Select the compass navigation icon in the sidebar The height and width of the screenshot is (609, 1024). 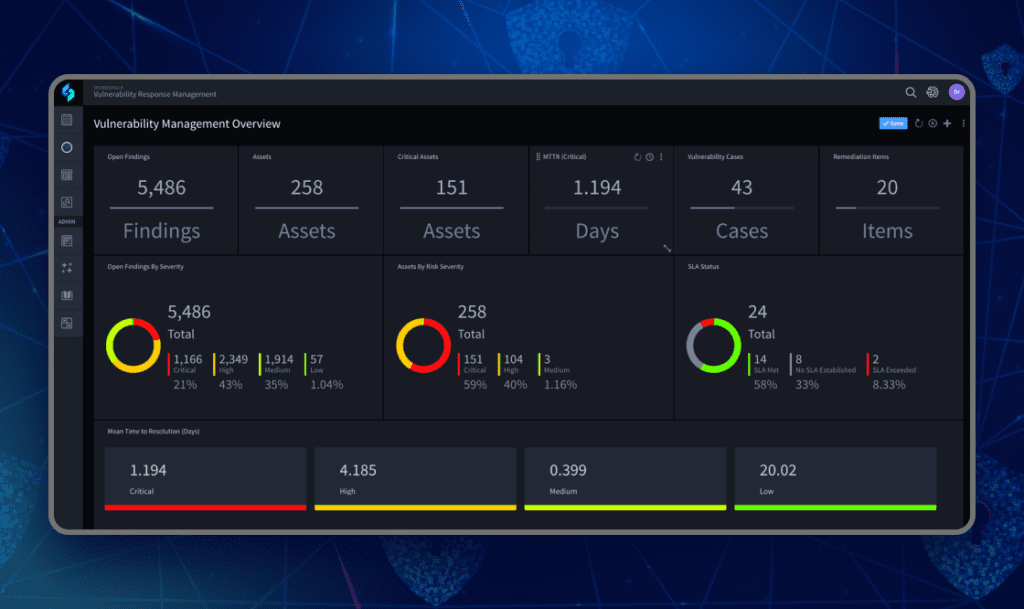(67, 146)
